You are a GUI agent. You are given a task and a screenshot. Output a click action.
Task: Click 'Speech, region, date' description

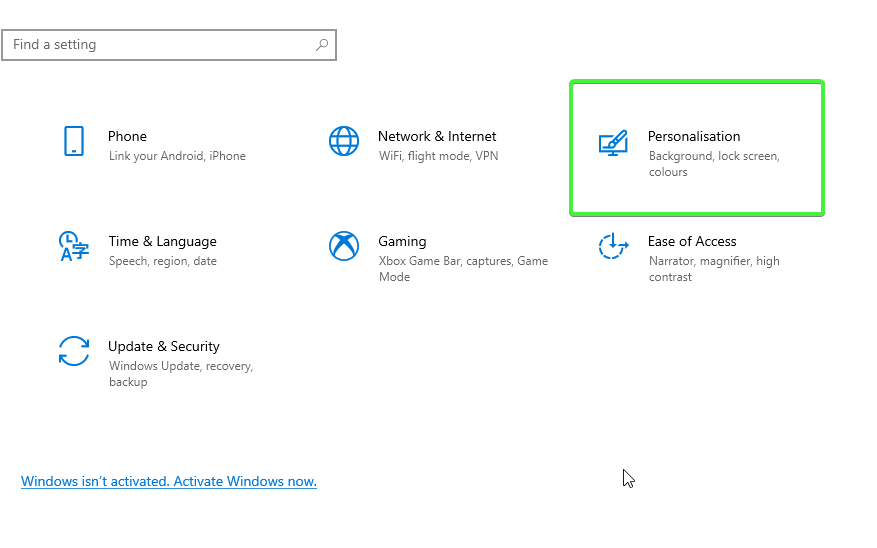click(163, 261)
